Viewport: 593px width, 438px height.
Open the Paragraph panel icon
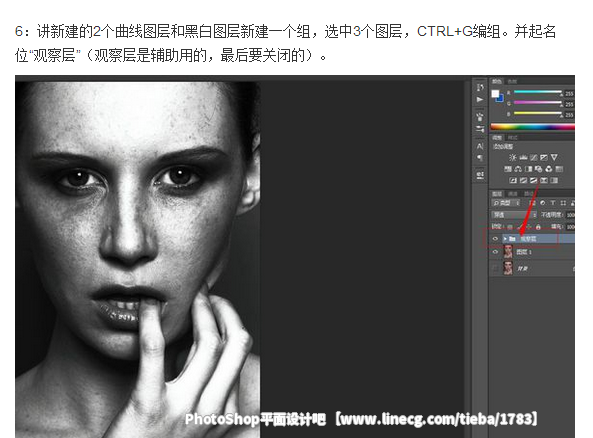coord(480,158)
